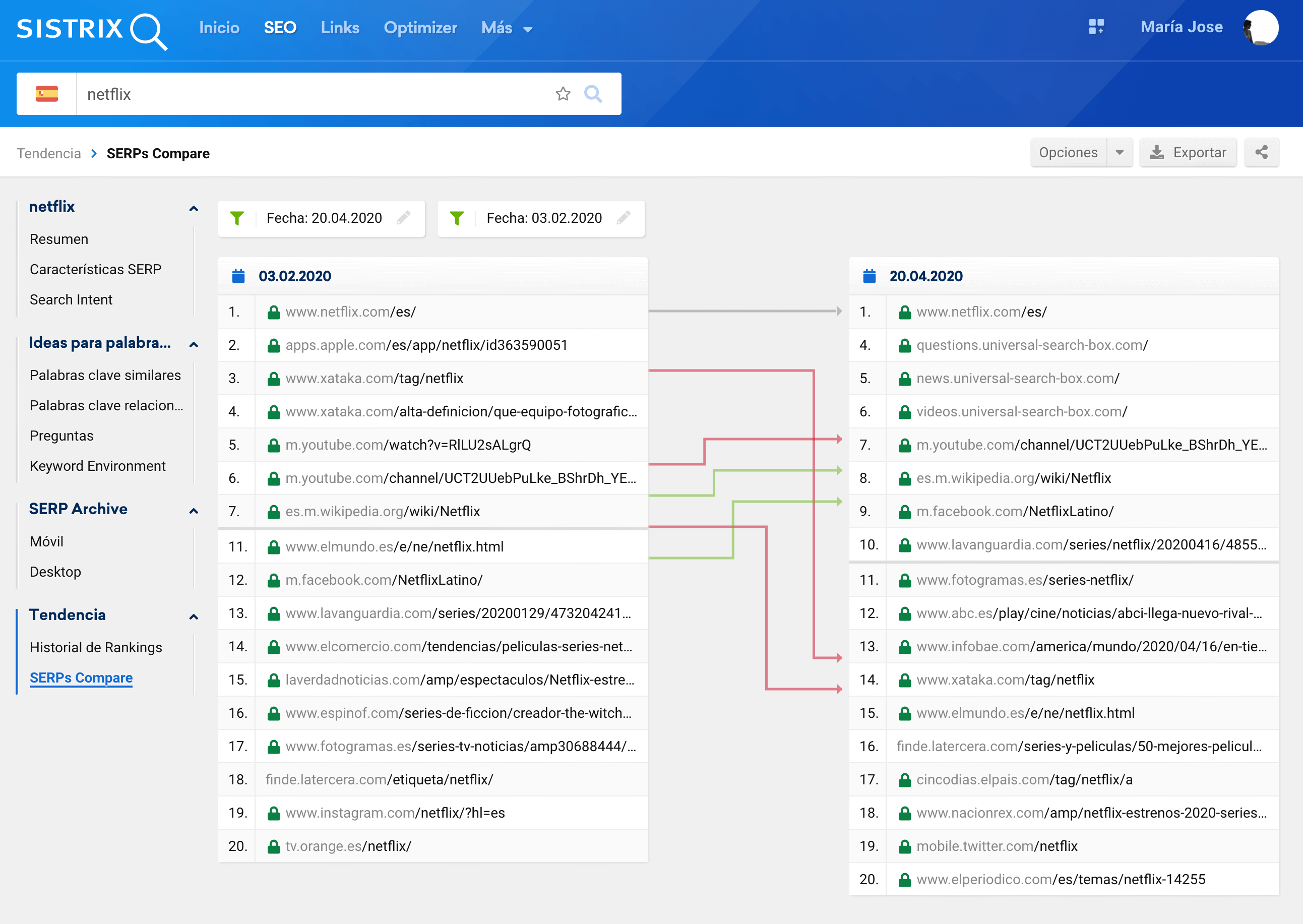Collapse the netflix sidebar section

[x=194, y=208]
